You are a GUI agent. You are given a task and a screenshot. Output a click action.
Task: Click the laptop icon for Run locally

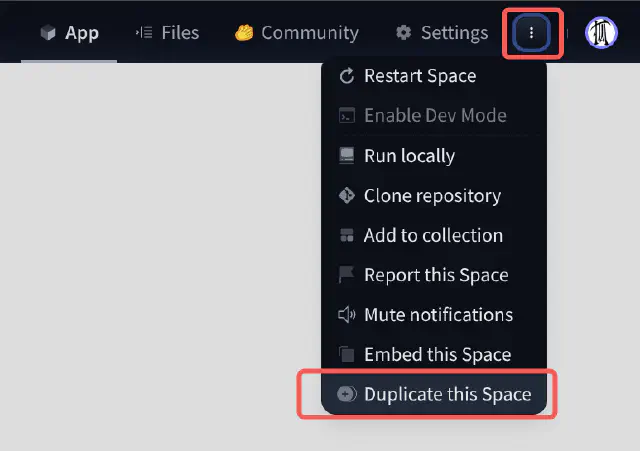(347, 156)
